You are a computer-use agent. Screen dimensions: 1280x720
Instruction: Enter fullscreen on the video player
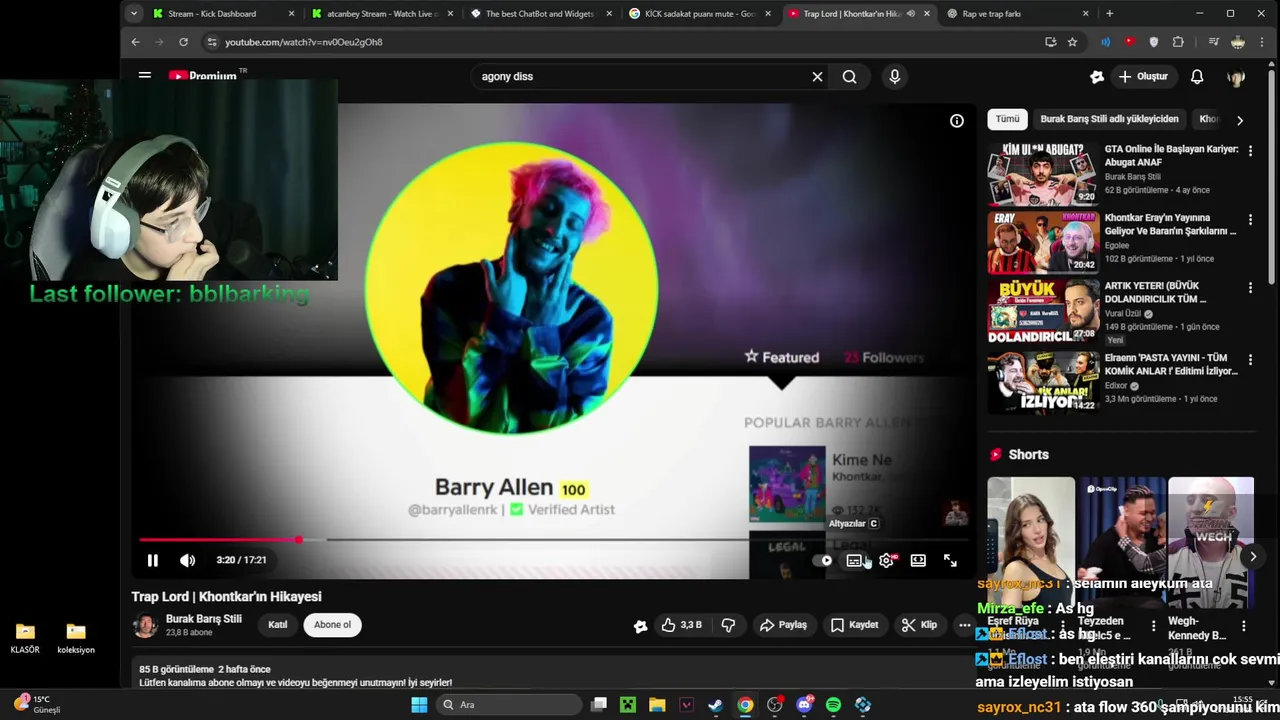(x=950, y=561)
